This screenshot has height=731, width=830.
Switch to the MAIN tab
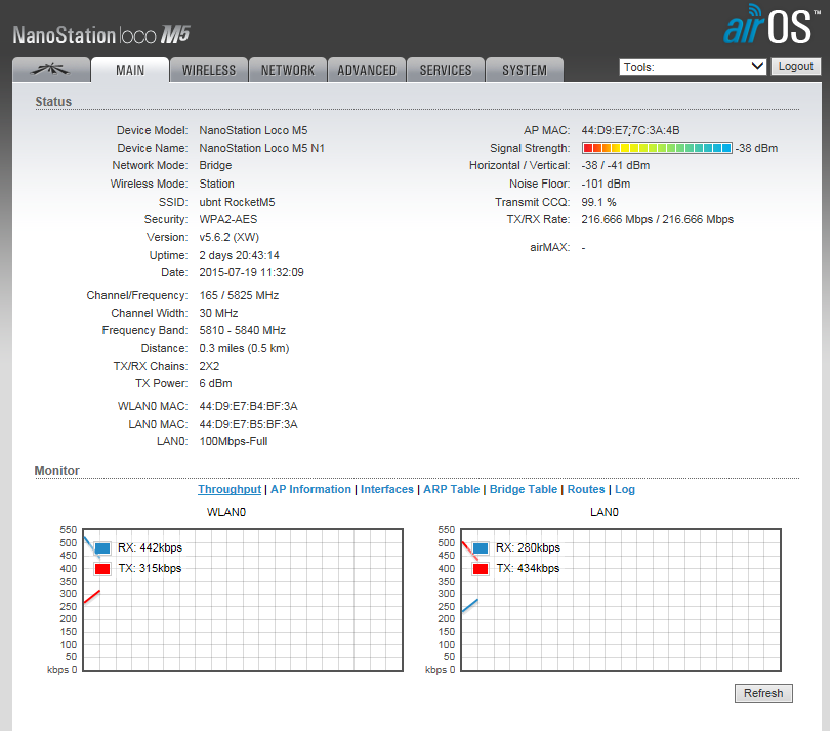[130, 70]
